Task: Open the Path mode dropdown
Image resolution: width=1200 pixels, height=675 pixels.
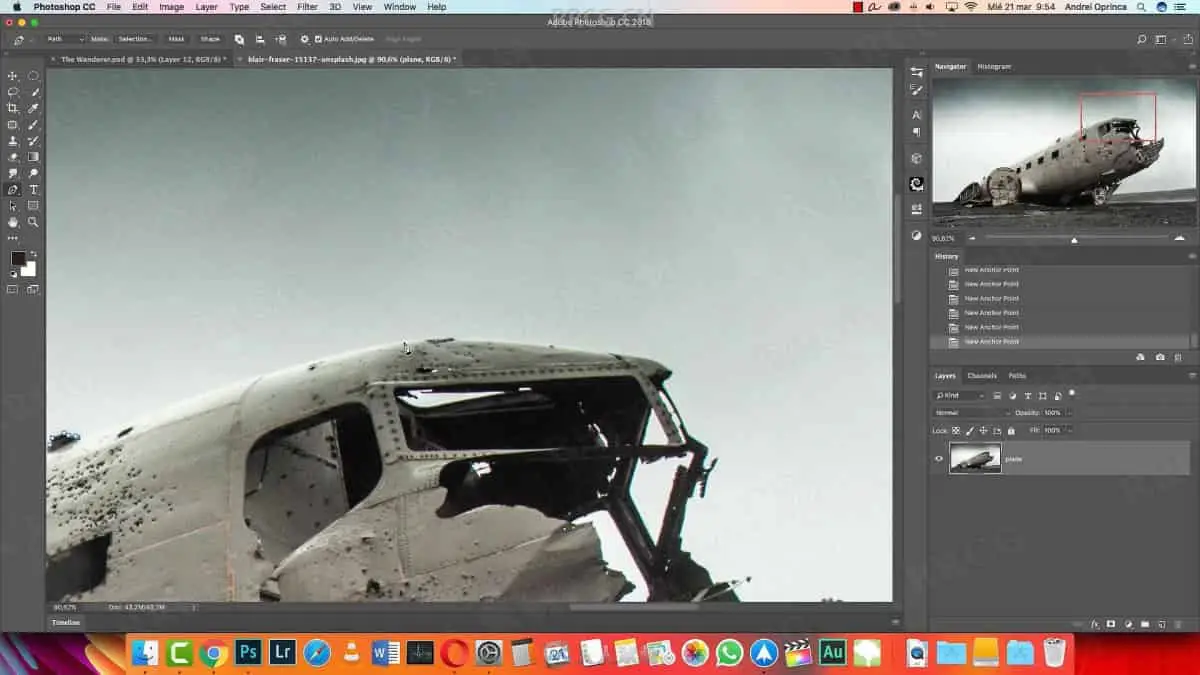Action: tap(64, 39)
